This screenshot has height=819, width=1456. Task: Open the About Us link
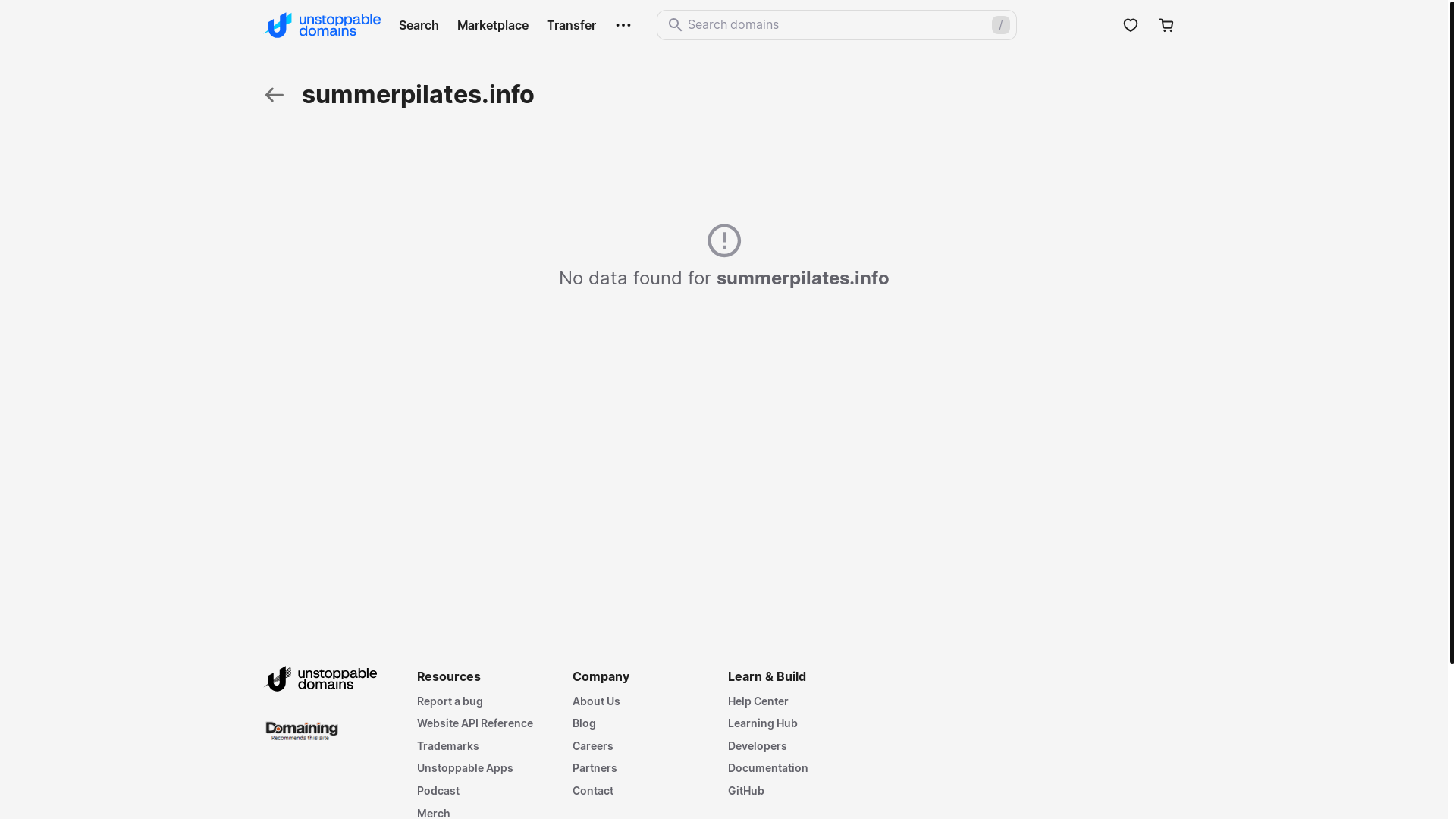(x=596, y=701)
